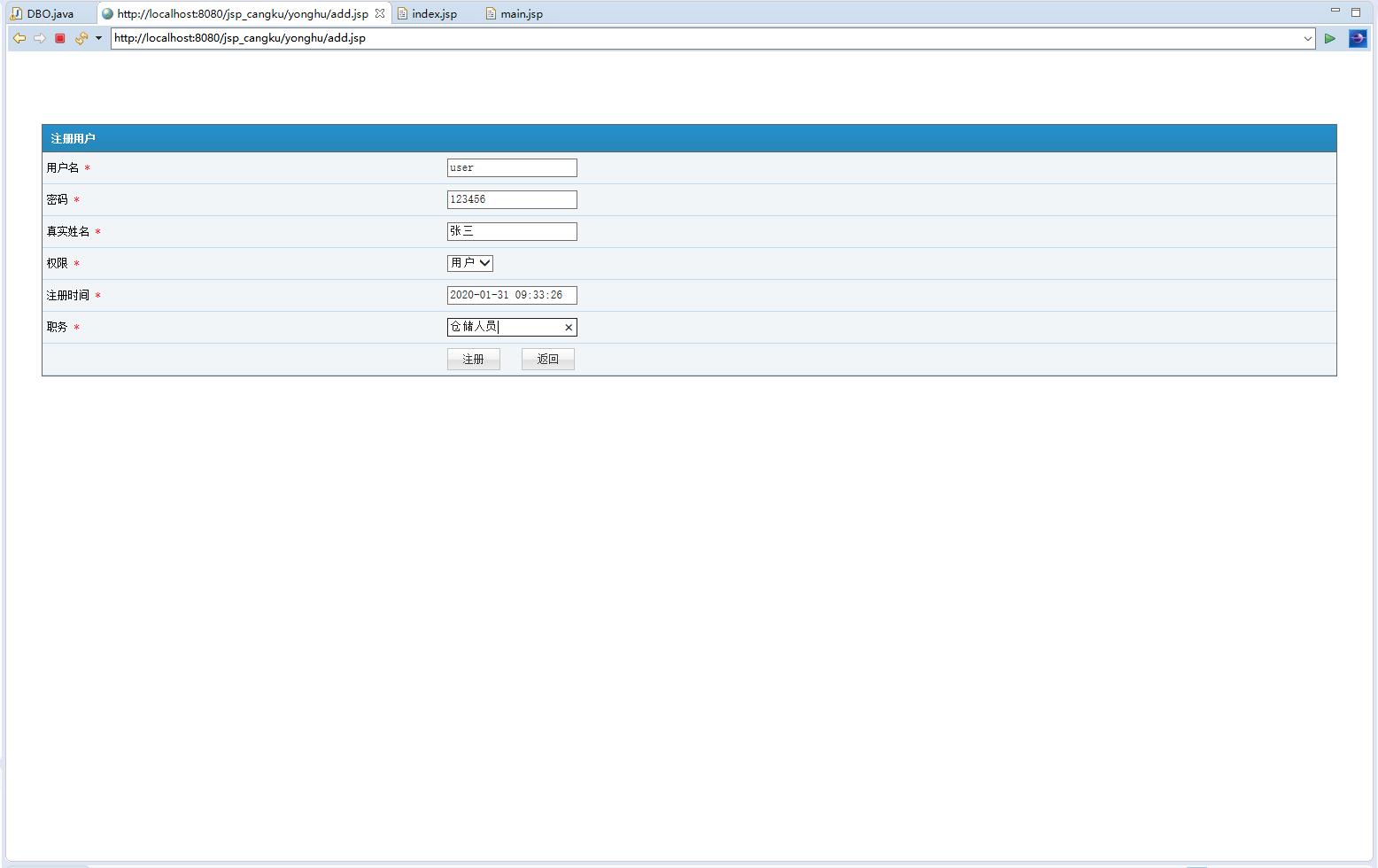The height and width of the screenshot is (868, 1378).
Task: Click the Forward navigation arrow
Action: coord(39,38)
